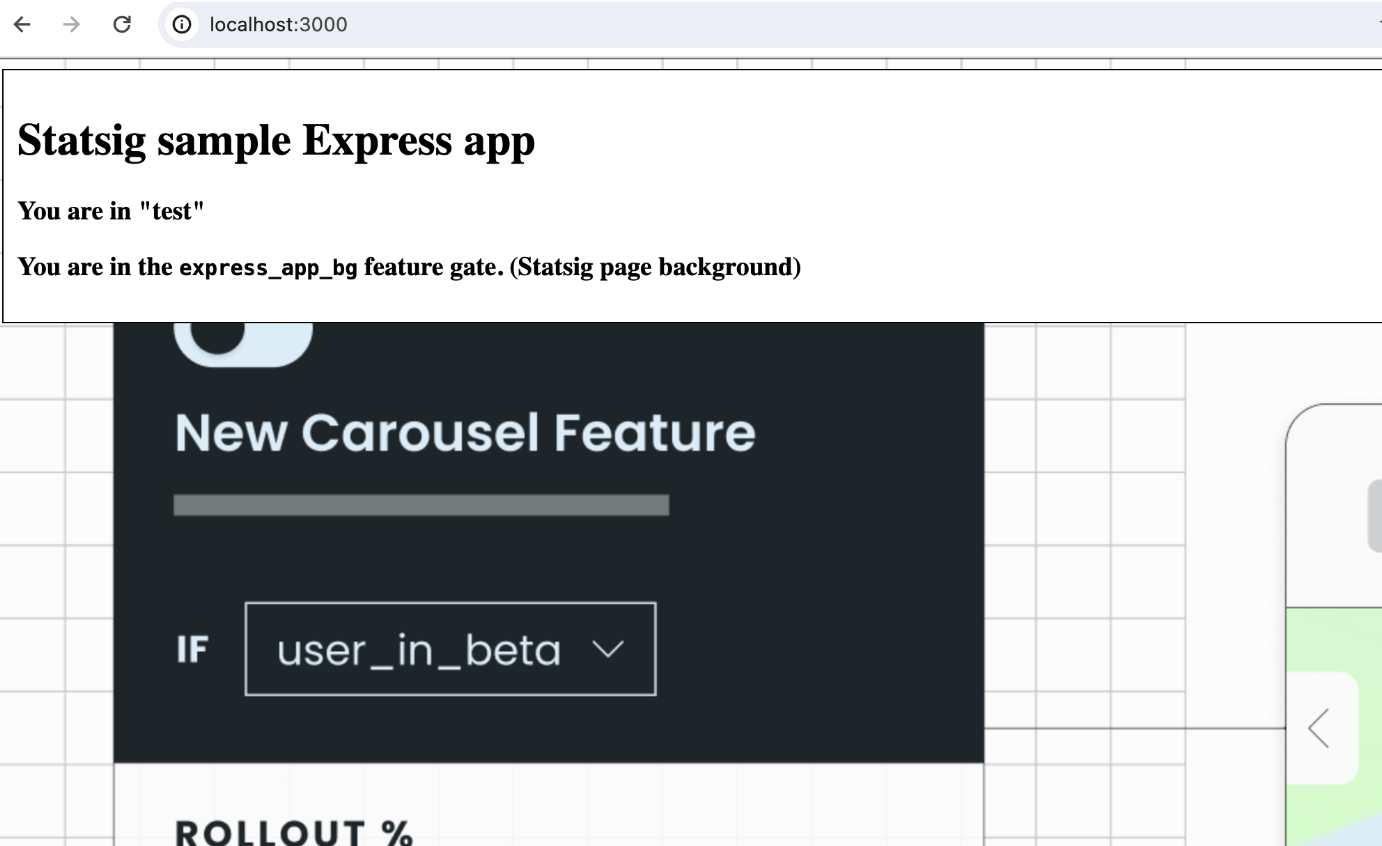Click the chevron inside the user_in_beta selector
The image size is (1382, 846).
608,649
